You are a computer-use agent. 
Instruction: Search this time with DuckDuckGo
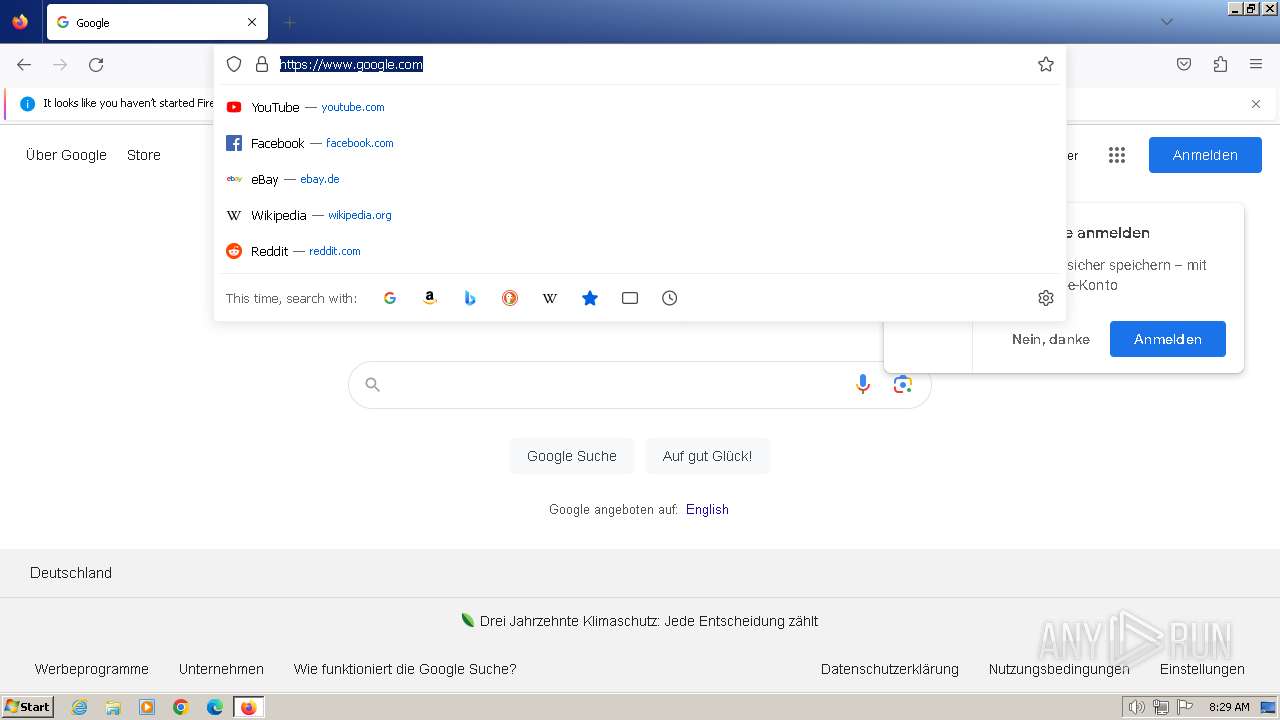click(510, 298)
